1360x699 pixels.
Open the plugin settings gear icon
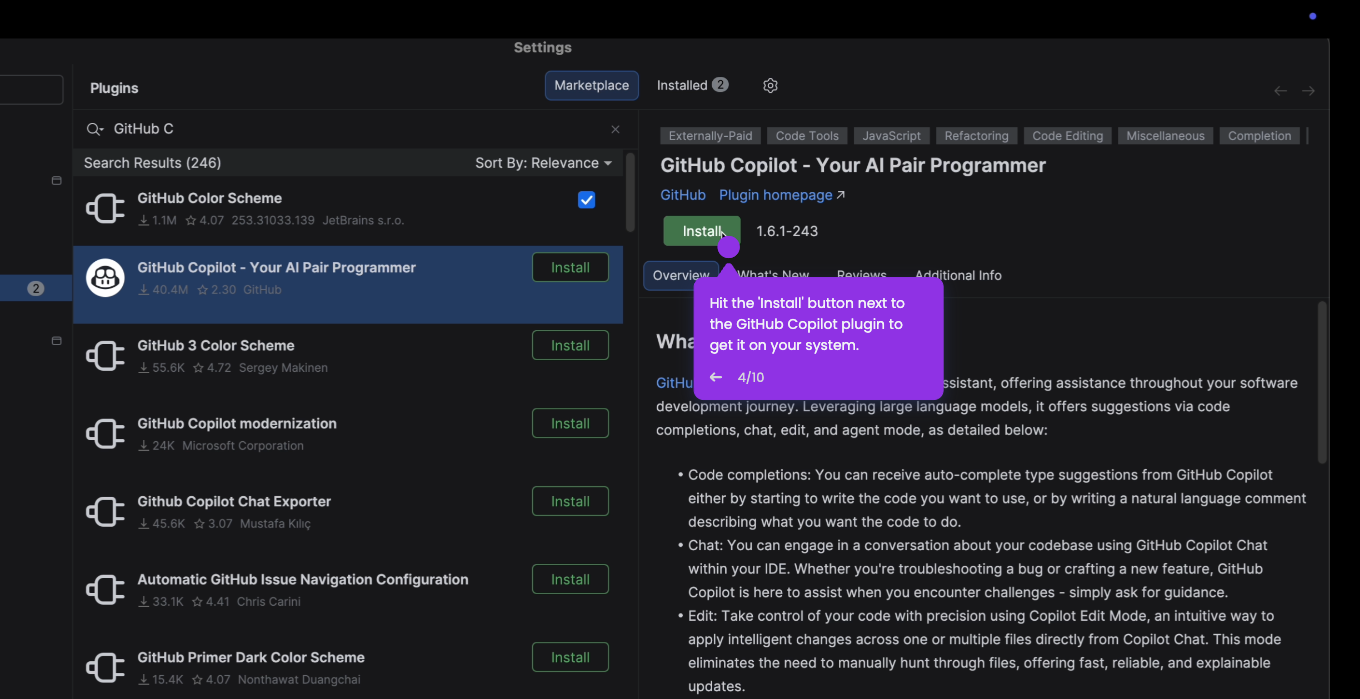coord(770,86)
